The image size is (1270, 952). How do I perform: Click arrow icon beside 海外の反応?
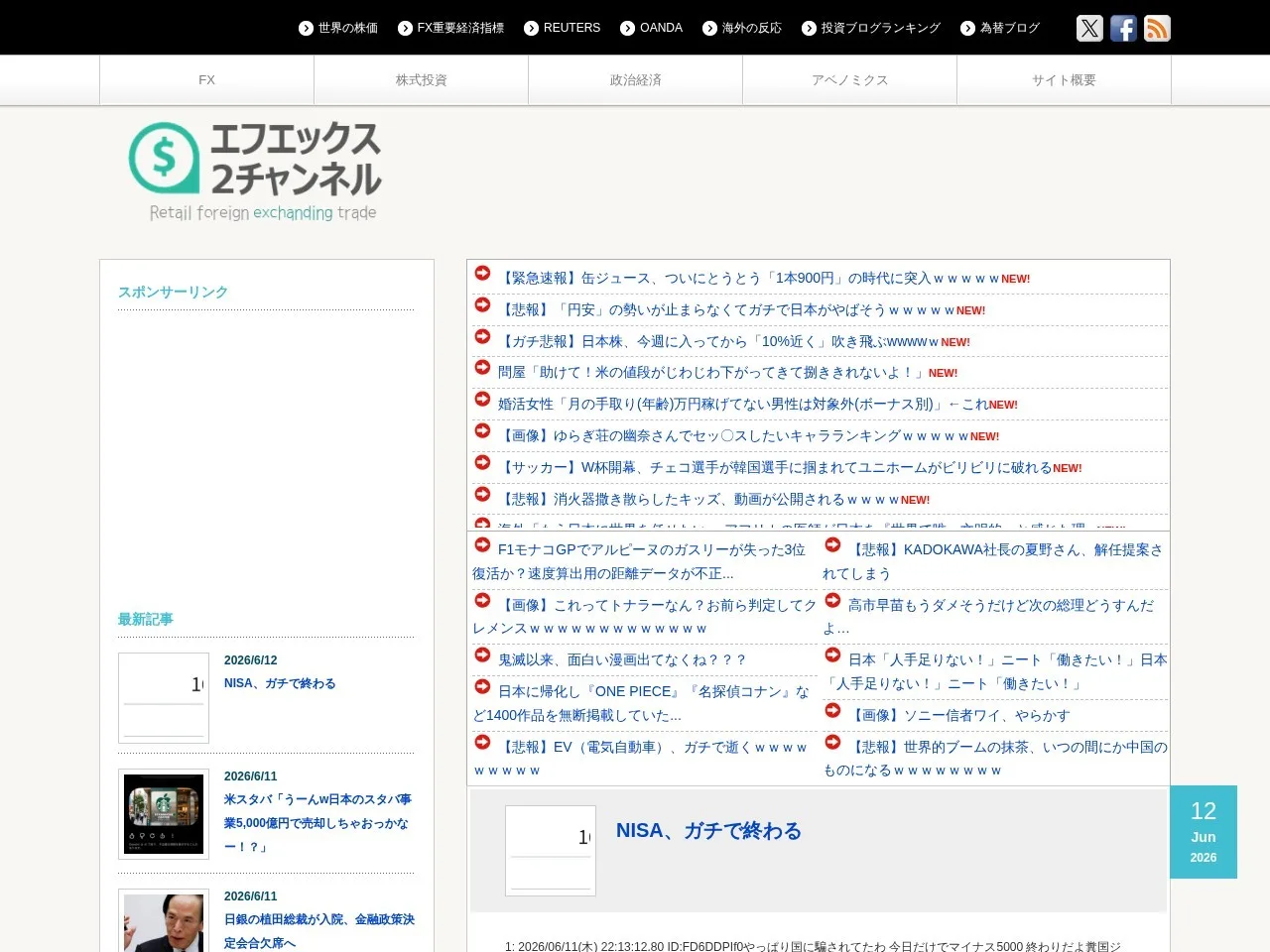coord(709,28)
